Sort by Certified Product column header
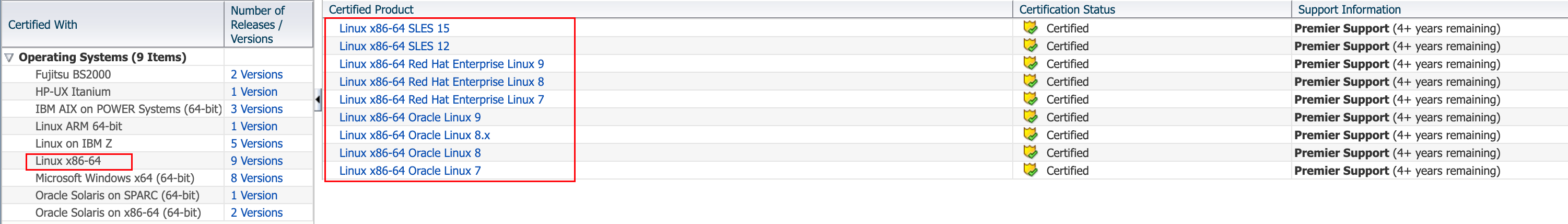 (x=371, y=9)
